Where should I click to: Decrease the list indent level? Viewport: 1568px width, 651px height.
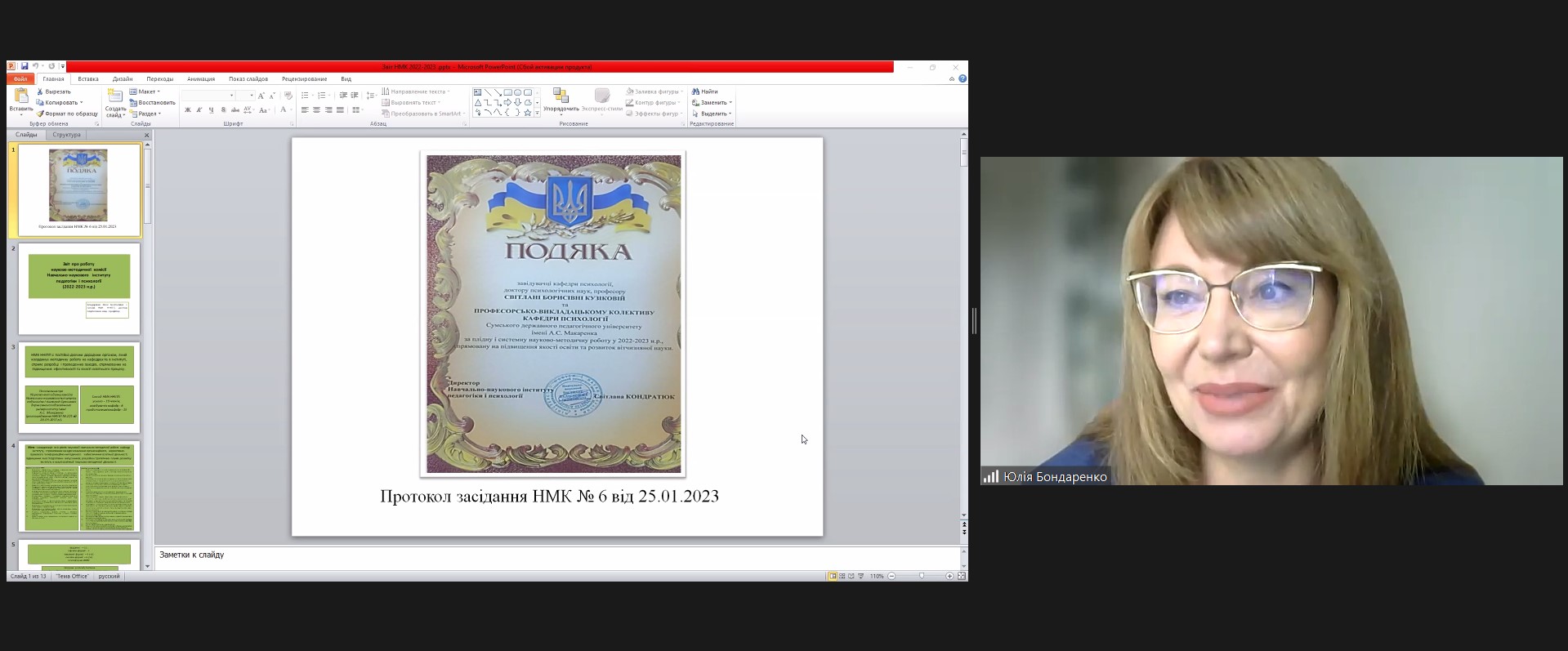[x=343, y=96]
